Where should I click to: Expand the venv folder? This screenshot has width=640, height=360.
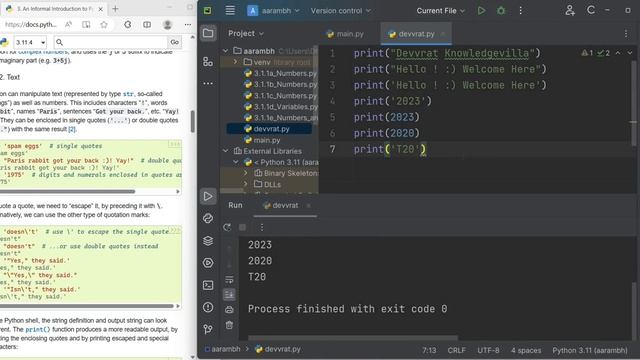coord(236,62)
